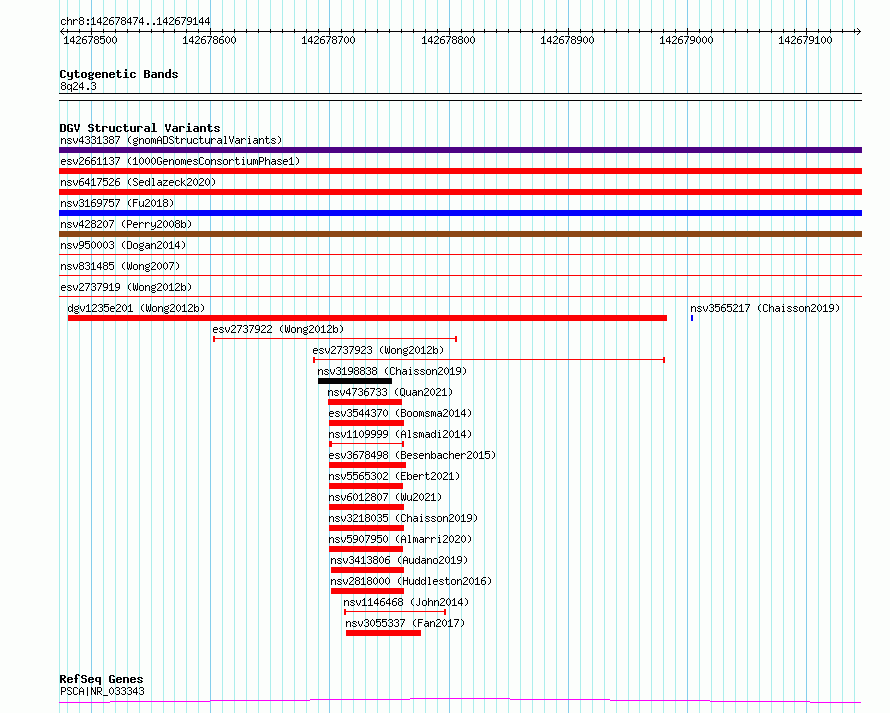The height and width of the screenshot is (713, 890).
Task: Click the brown nsv428207 Perry2008b bar
Action: pyautogui.click(x=460, y=234)
